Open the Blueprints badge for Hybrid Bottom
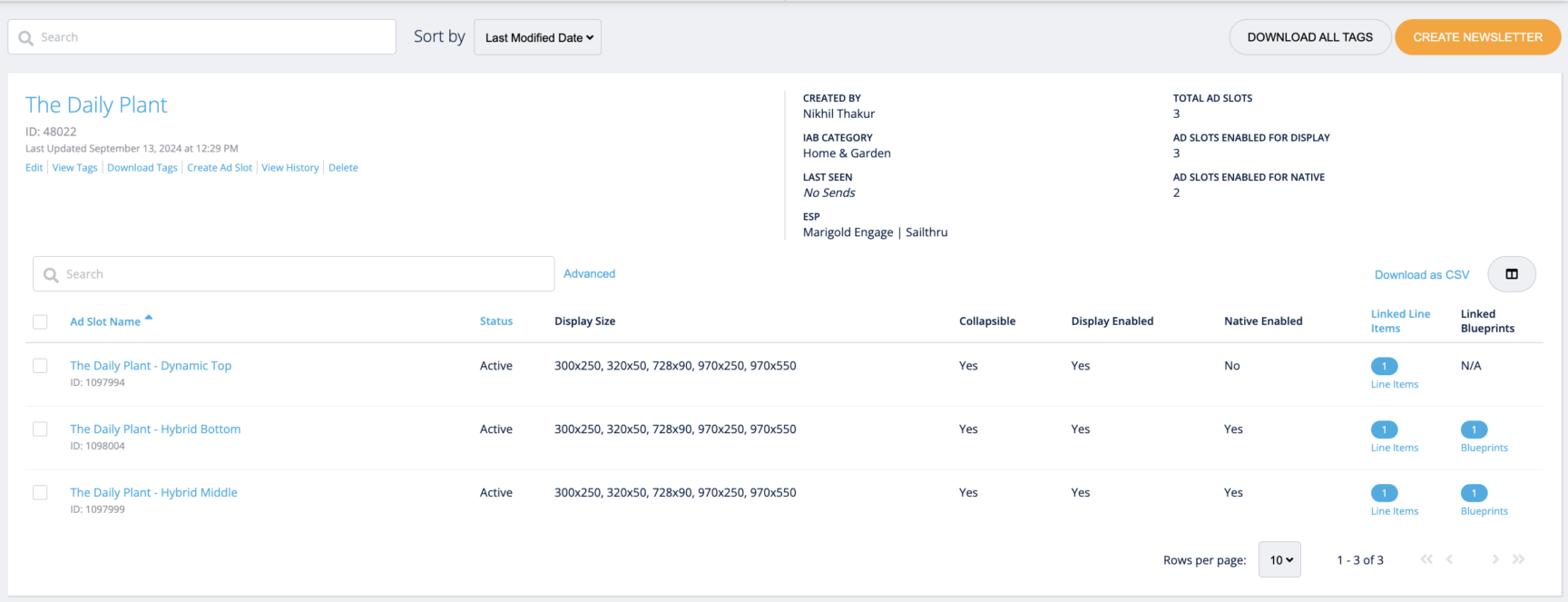Image resolution: width=1568 pixels, height=602 pixels. 1474,429
